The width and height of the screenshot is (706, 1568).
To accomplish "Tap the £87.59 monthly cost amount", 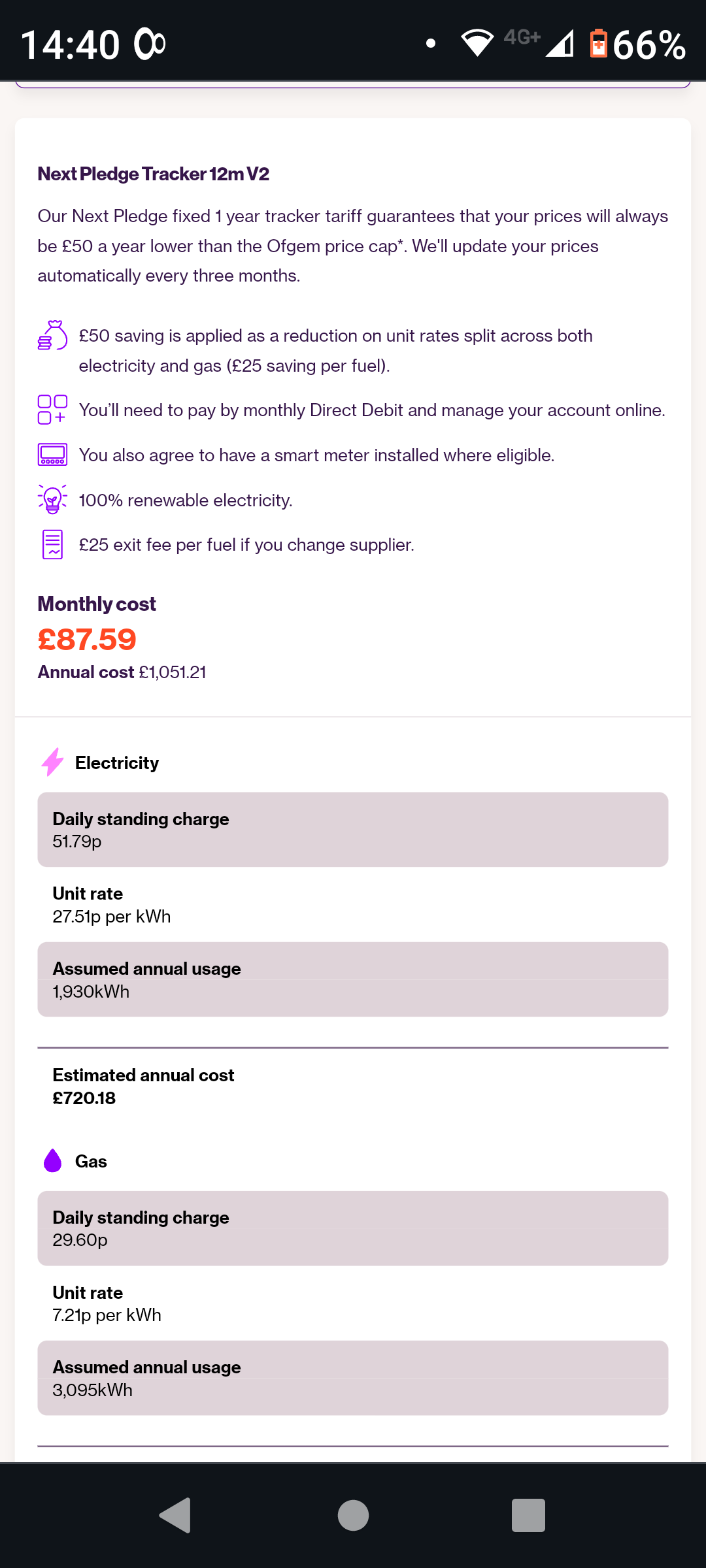I will pyautogui.click(x=87, y=639).
